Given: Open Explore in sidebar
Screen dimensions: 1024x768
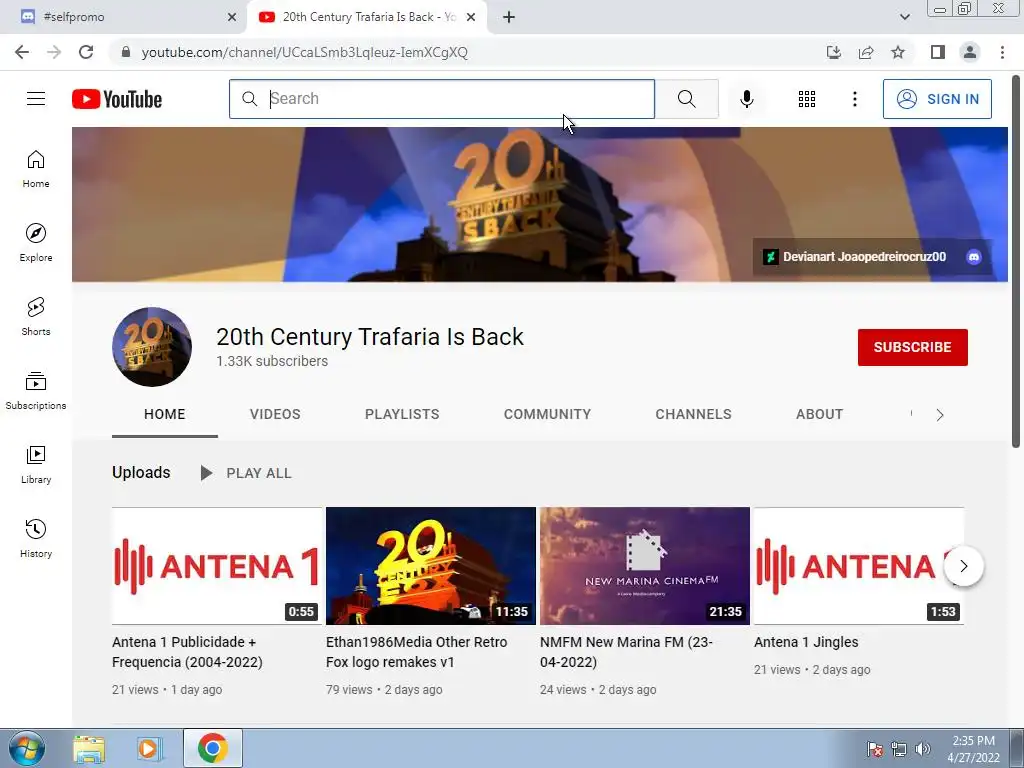Looking at the screenshot, I should pos(36,242).
